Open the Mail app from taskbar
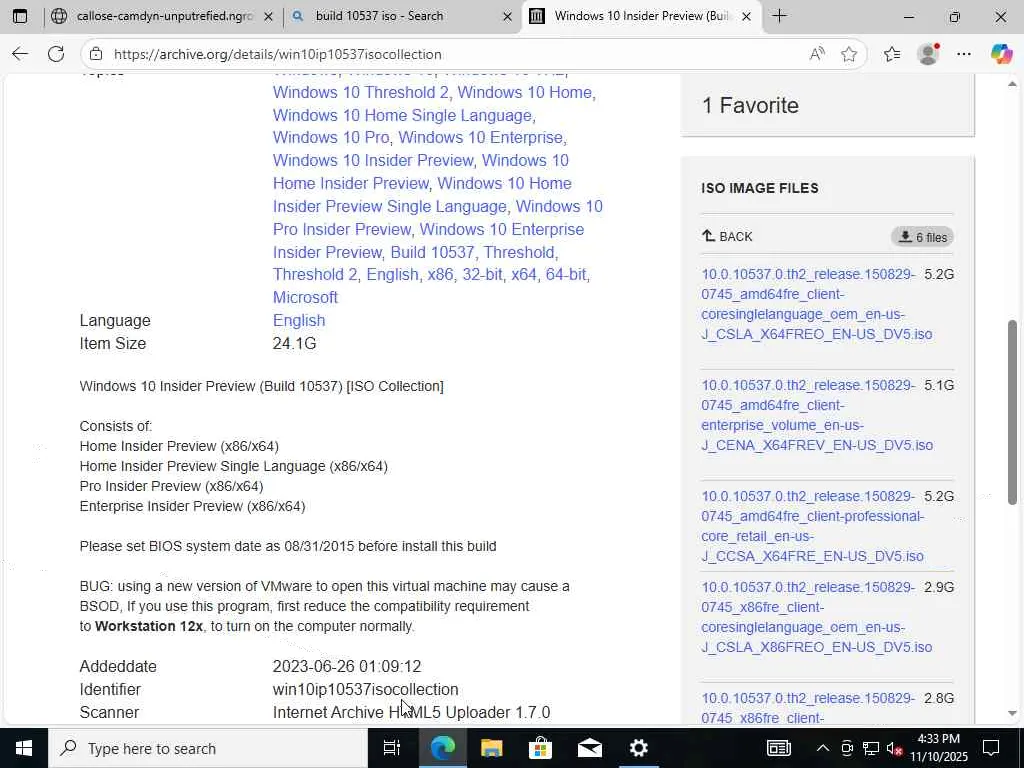Image resolution: width=1024 pixels, height=768 pixels. [x=590, y=748]
